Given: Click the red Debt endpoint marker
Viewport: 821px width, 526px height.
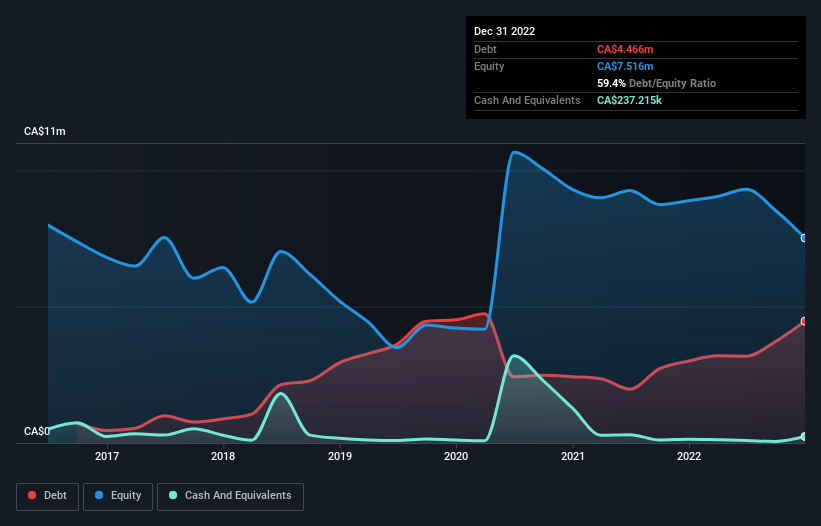Looking at the screenshot, I should point(804,321).
